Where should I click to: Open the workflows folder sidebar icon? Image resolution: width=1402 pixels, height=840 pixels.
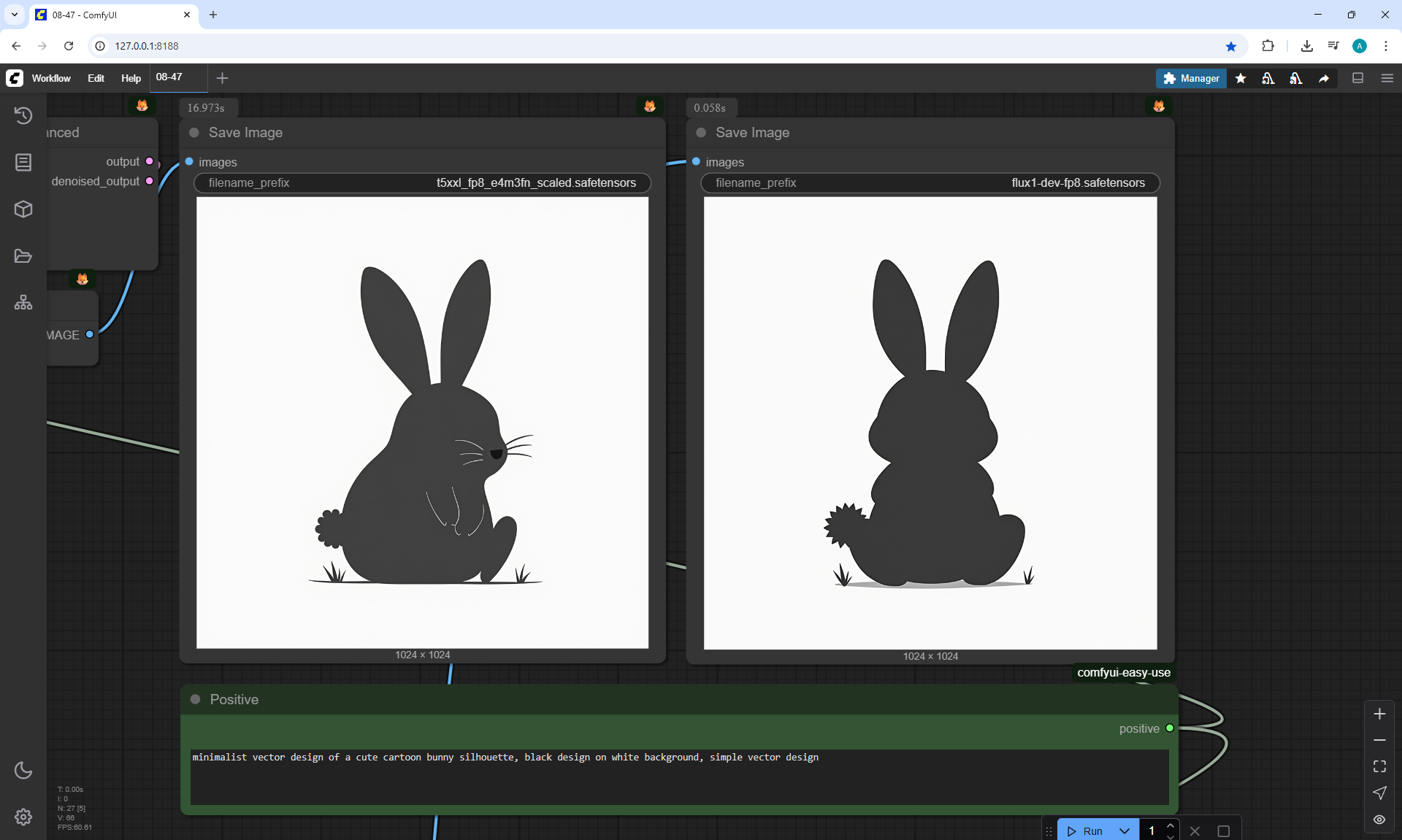(23, 256)
